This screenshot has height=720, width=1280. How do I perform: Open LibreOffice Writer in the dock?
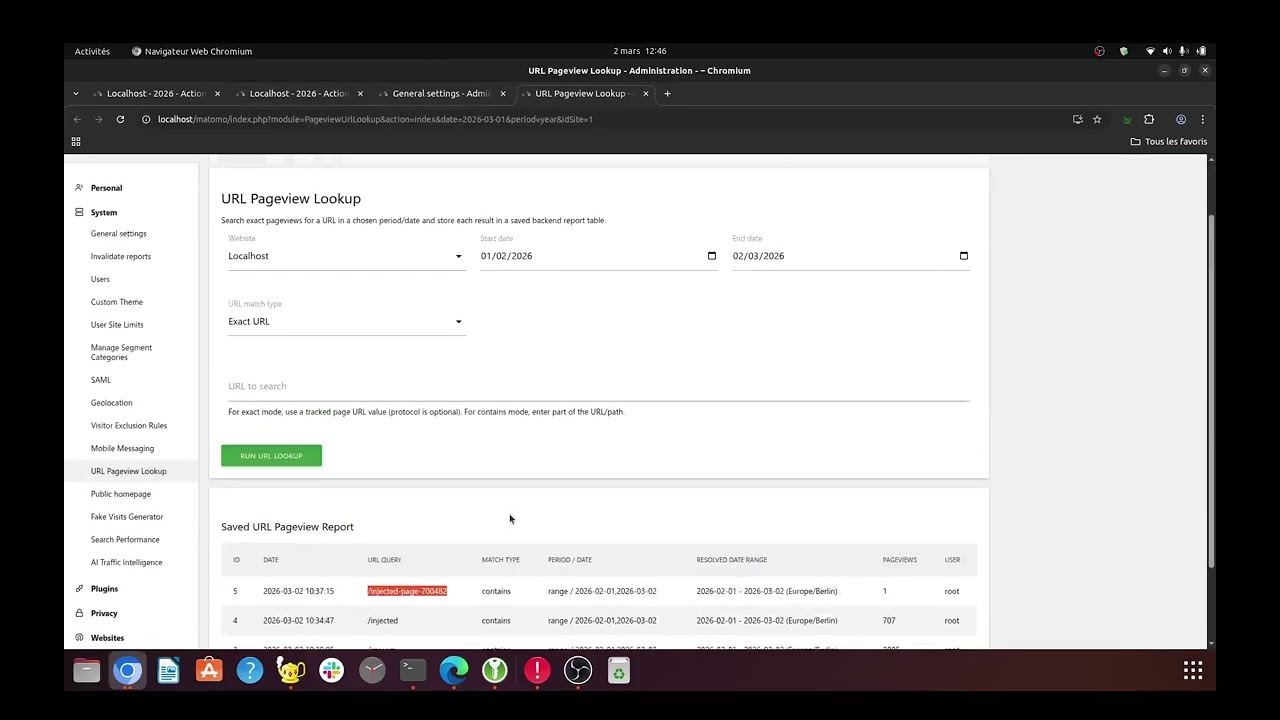click(168, 671)
